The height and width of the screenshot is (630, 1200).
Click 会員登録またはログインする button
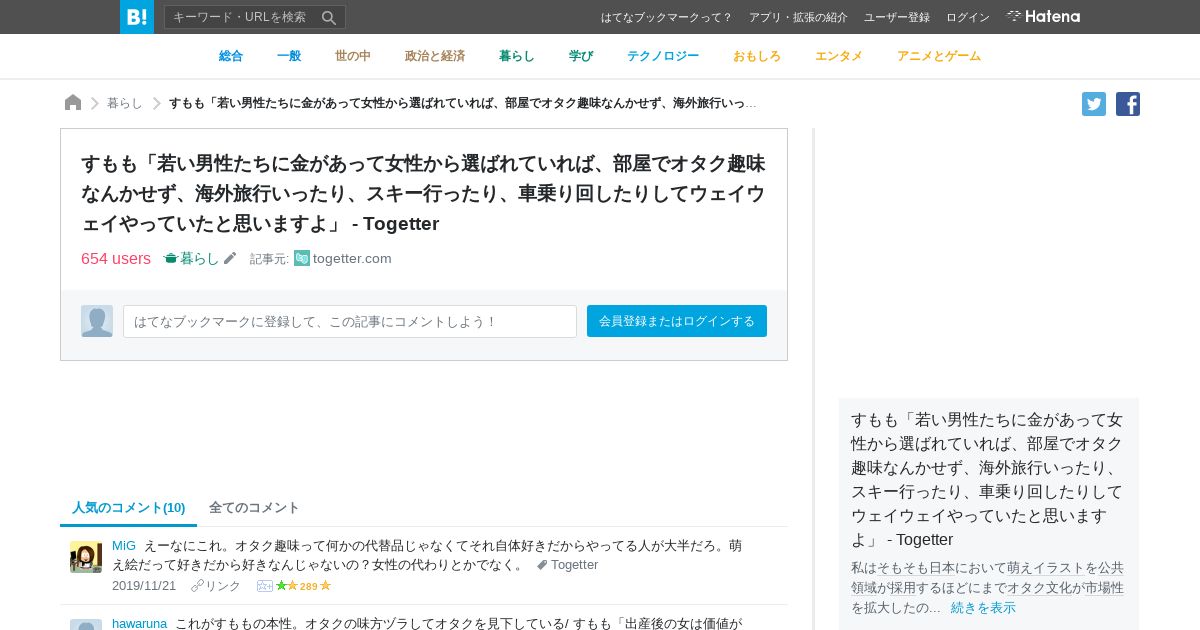677,321
